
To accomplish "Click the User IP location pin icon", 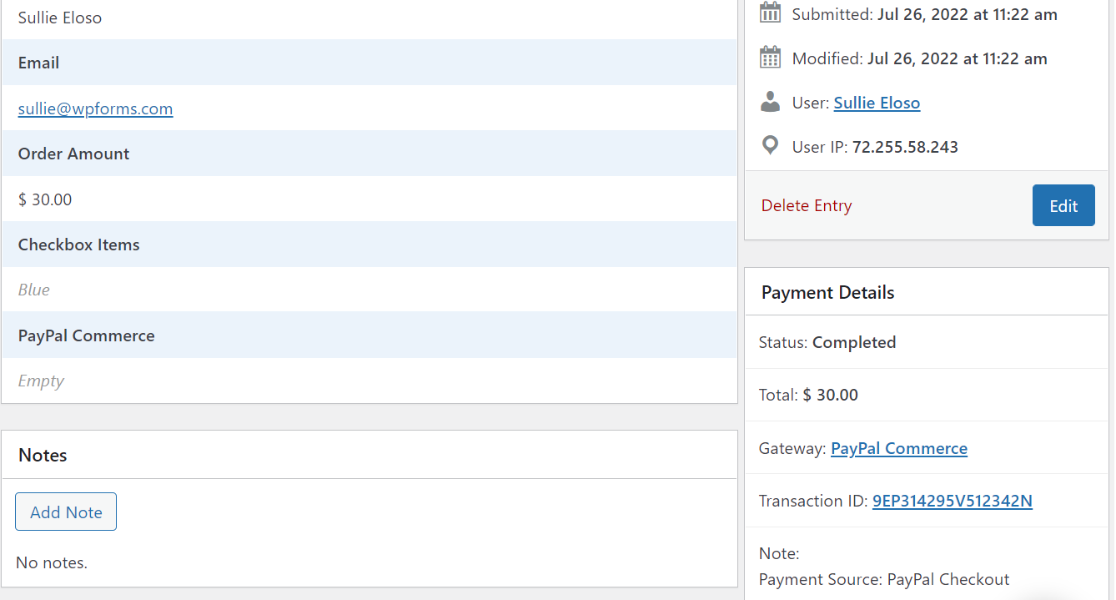I will click(770, 145).
